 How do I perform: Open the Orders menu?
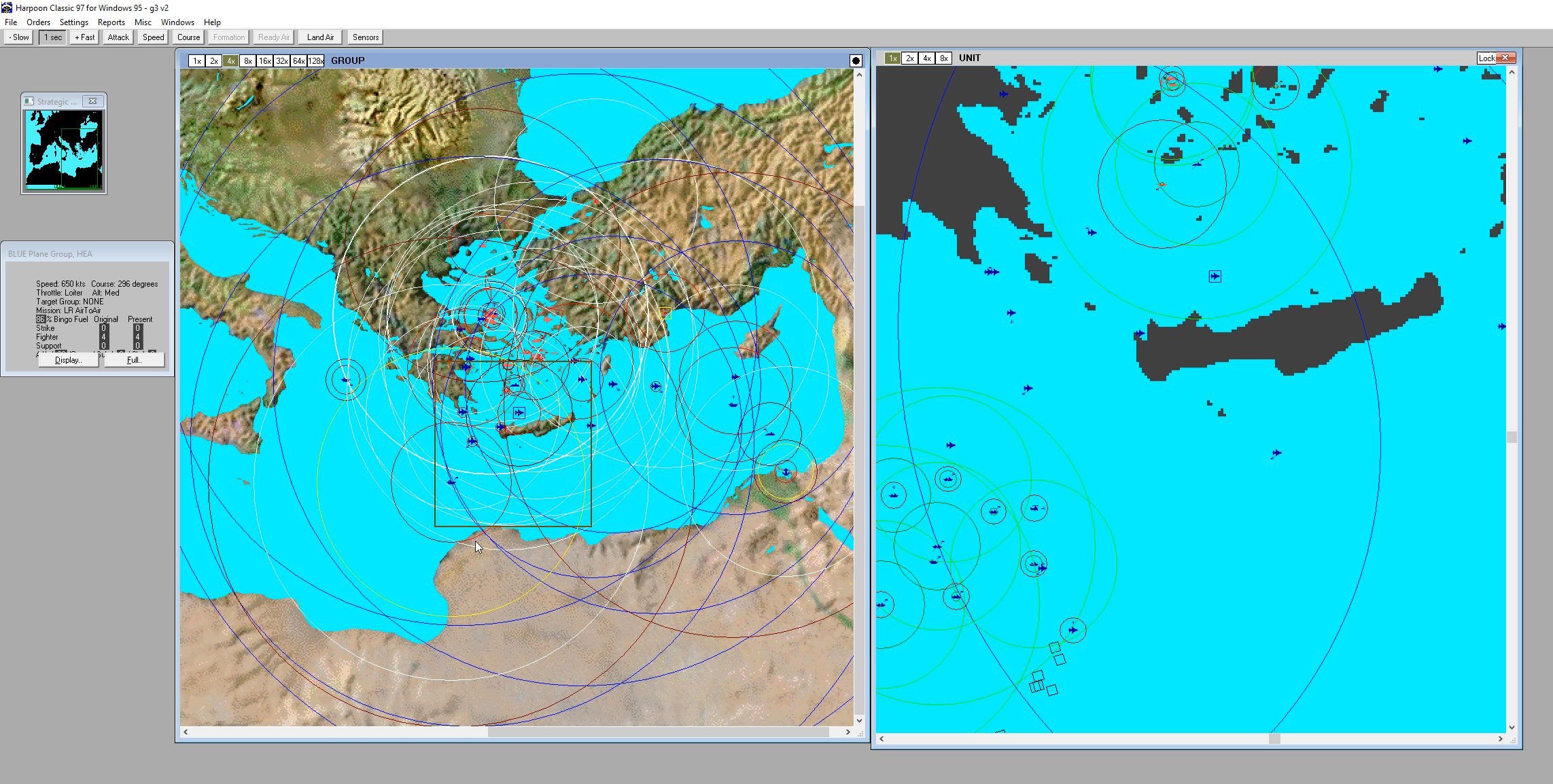point(38,22)
